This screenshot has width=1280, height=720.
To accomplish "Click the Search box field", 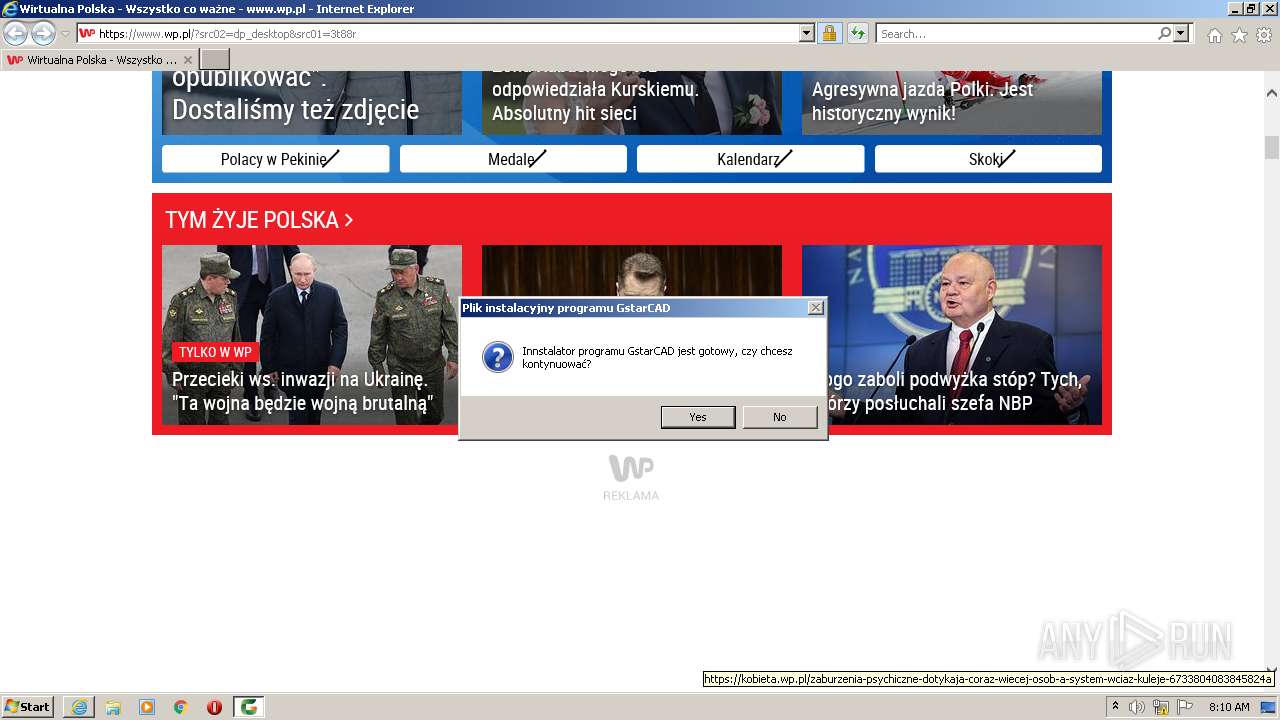I will pos(1017,34).
